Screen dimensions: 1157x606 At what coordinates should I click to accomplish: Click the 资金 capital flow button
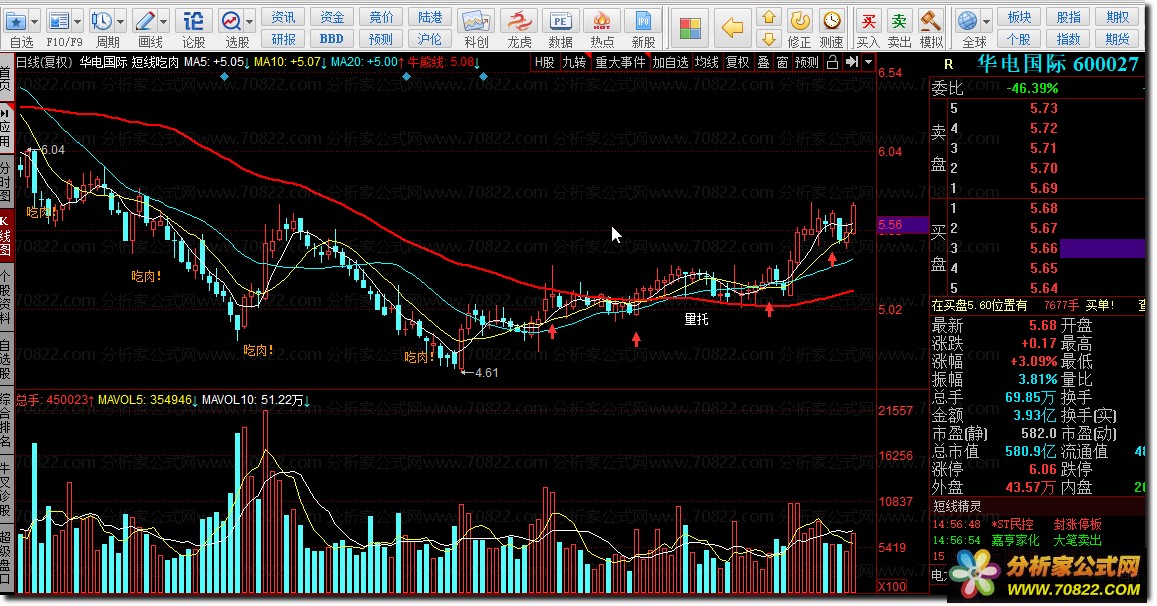pos(332,17)
